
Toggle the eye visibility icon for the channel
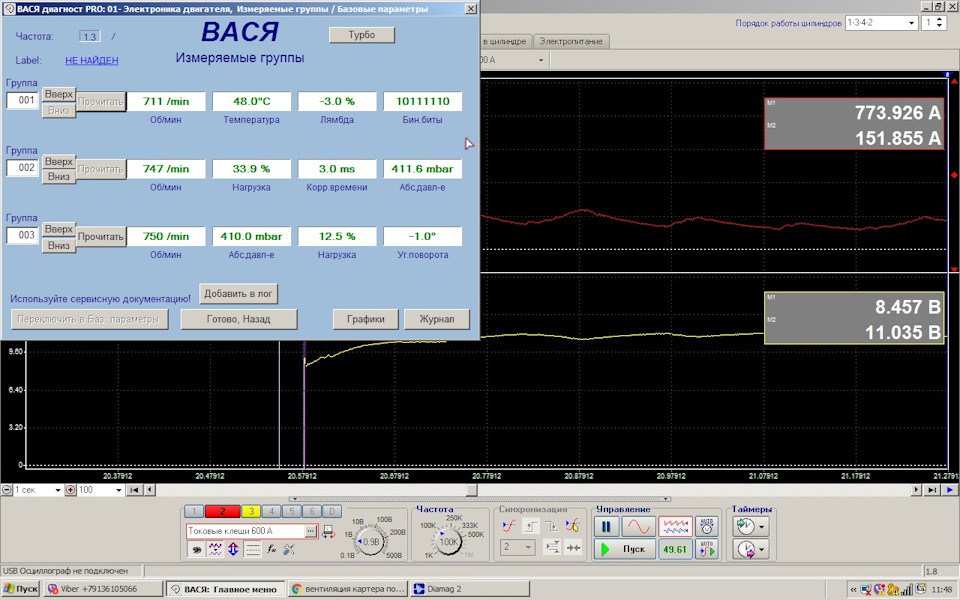[x=197, y=549]
